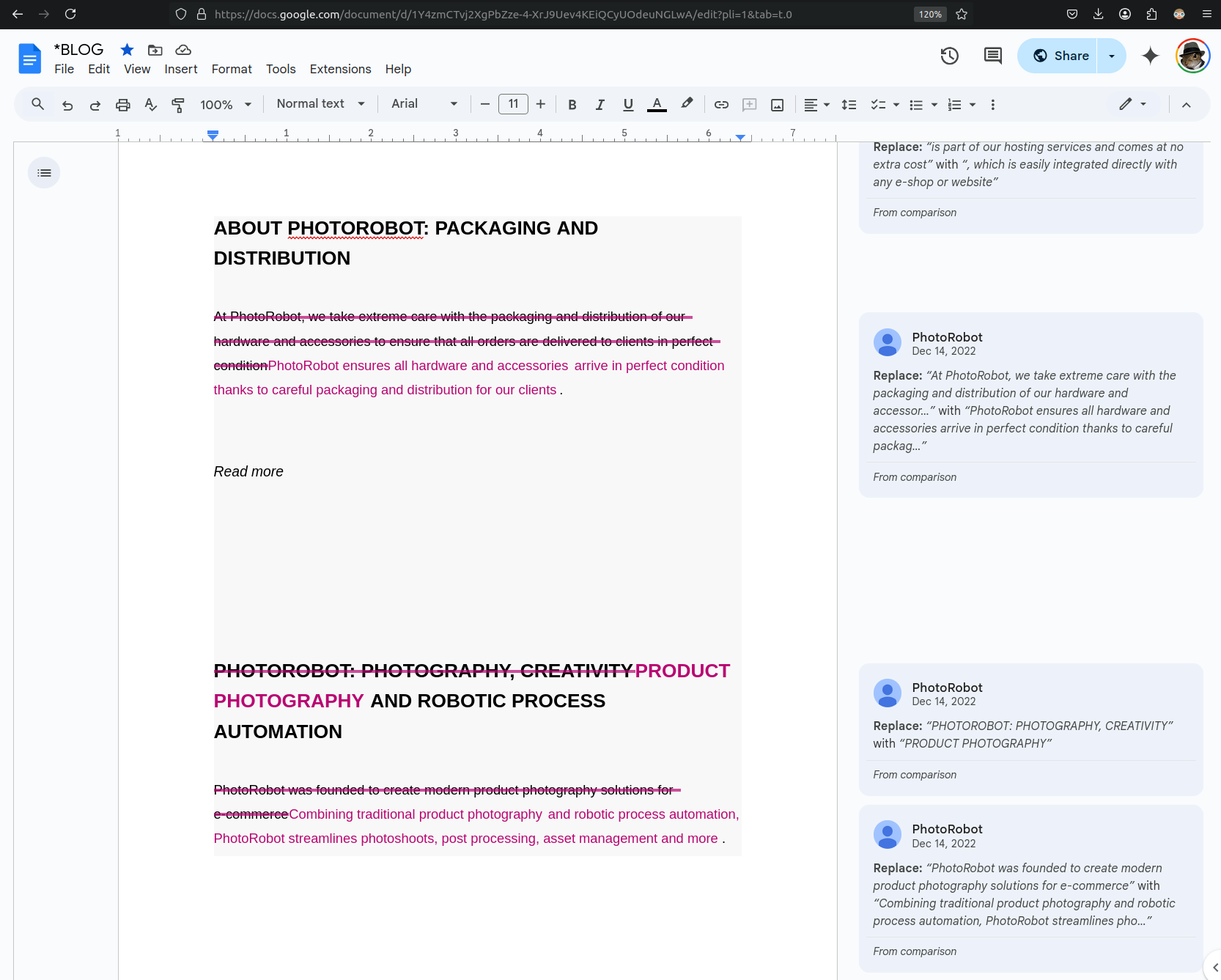1221x980 pixels.
Task: Toggle underline formatting
Action: [628, 105]
